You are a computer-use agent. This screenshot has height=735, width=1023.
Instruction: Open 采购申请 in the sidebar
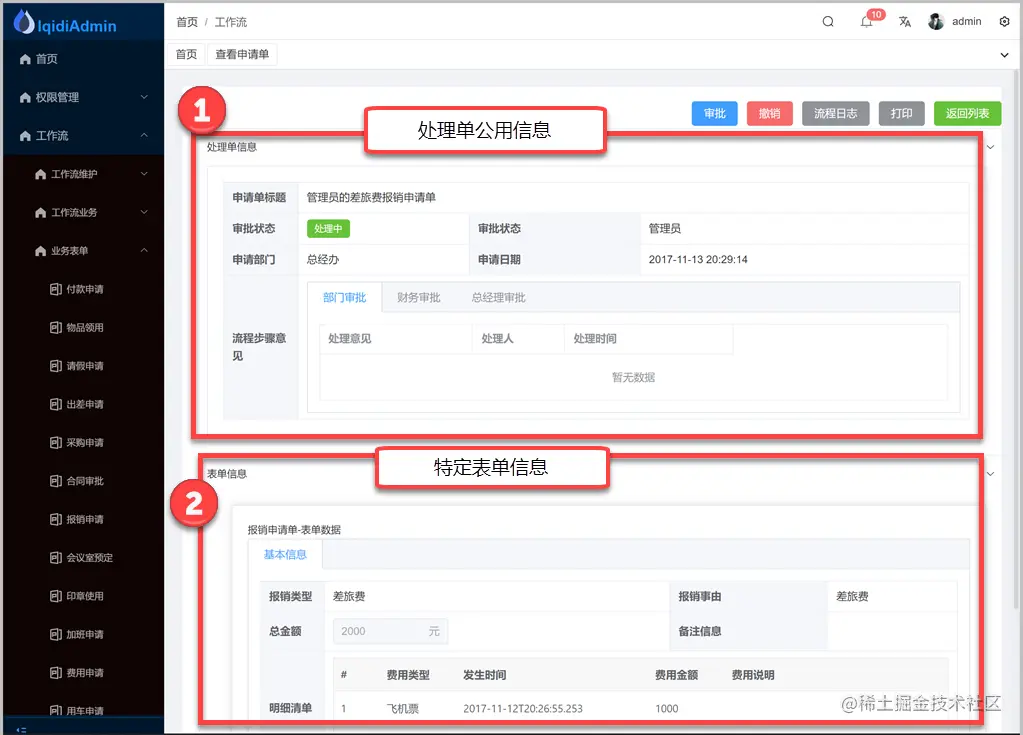85,443
